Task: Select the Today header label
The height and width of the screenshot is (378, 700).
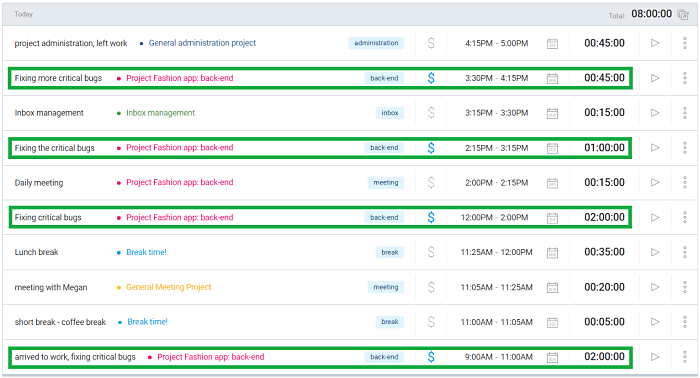Action: click(24, 14)
